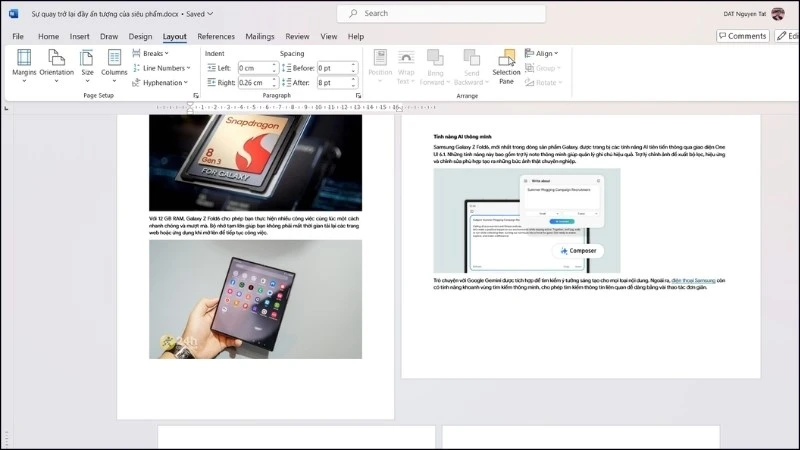Image resolution: width=800 pixels, height=450 pixels.
Task: Open the Insert ribbon tab
Action: pos(80,36)
